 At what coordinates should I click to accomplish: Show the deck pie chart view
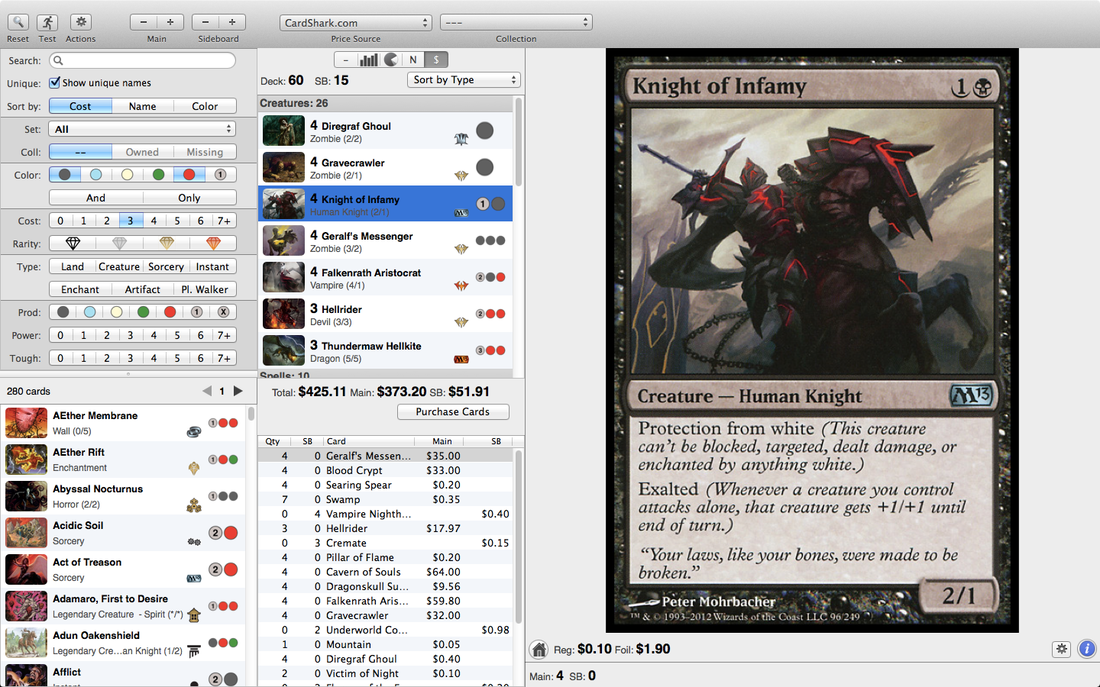pyautogui.click(x=389, y=60)
